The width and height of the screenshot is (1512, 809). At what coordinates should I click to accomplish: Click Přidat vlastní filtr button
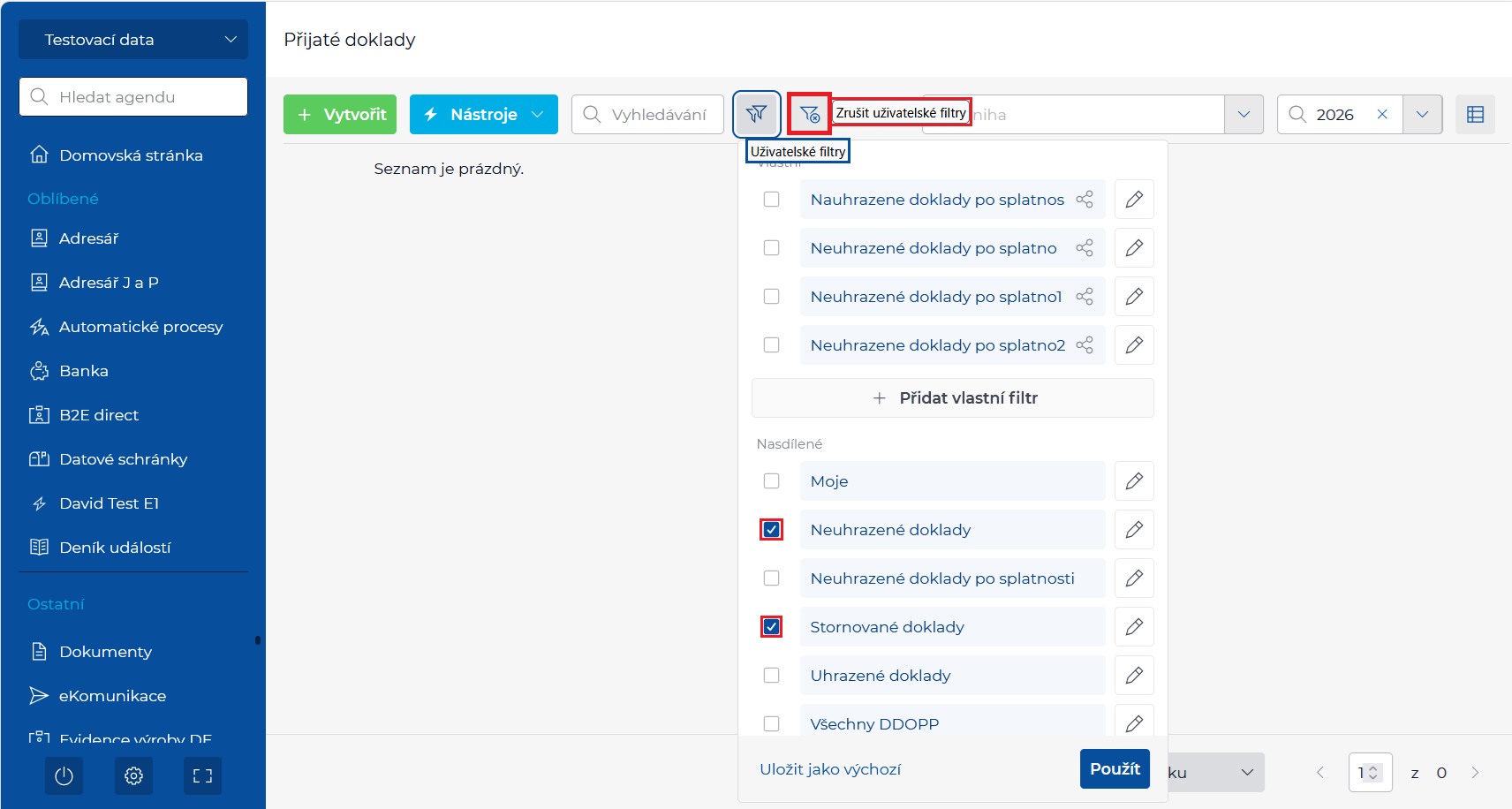(x=953, y=398)
